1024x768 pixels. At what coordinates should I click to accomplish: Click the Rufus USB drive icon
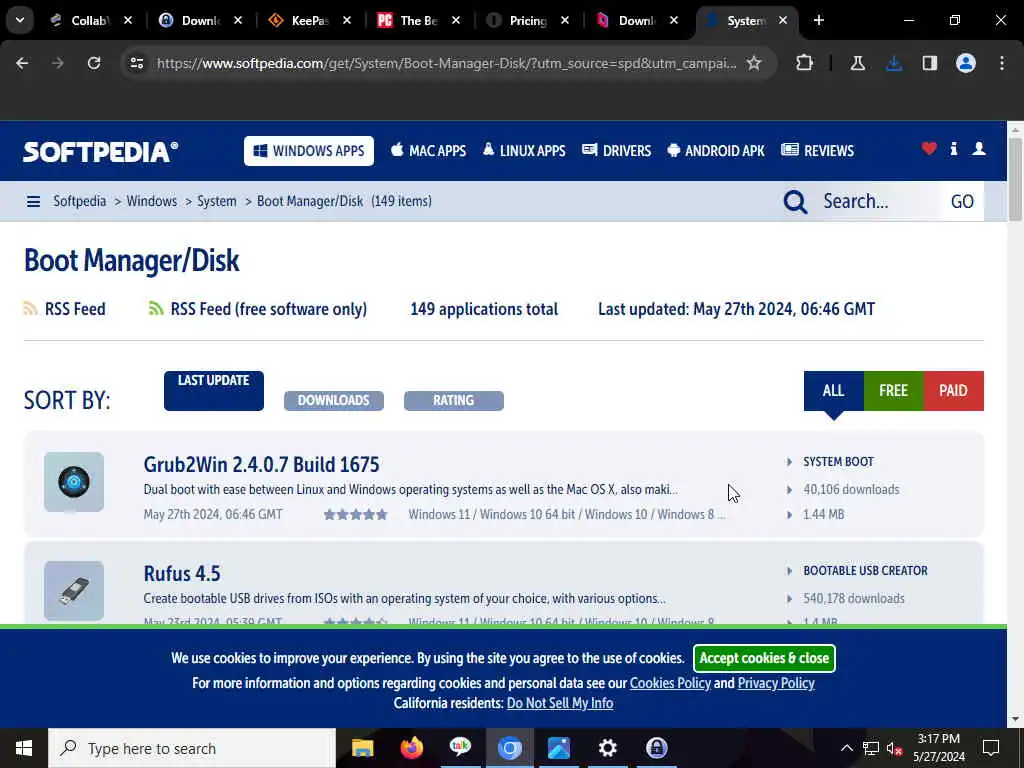click(x=74, y=590)
